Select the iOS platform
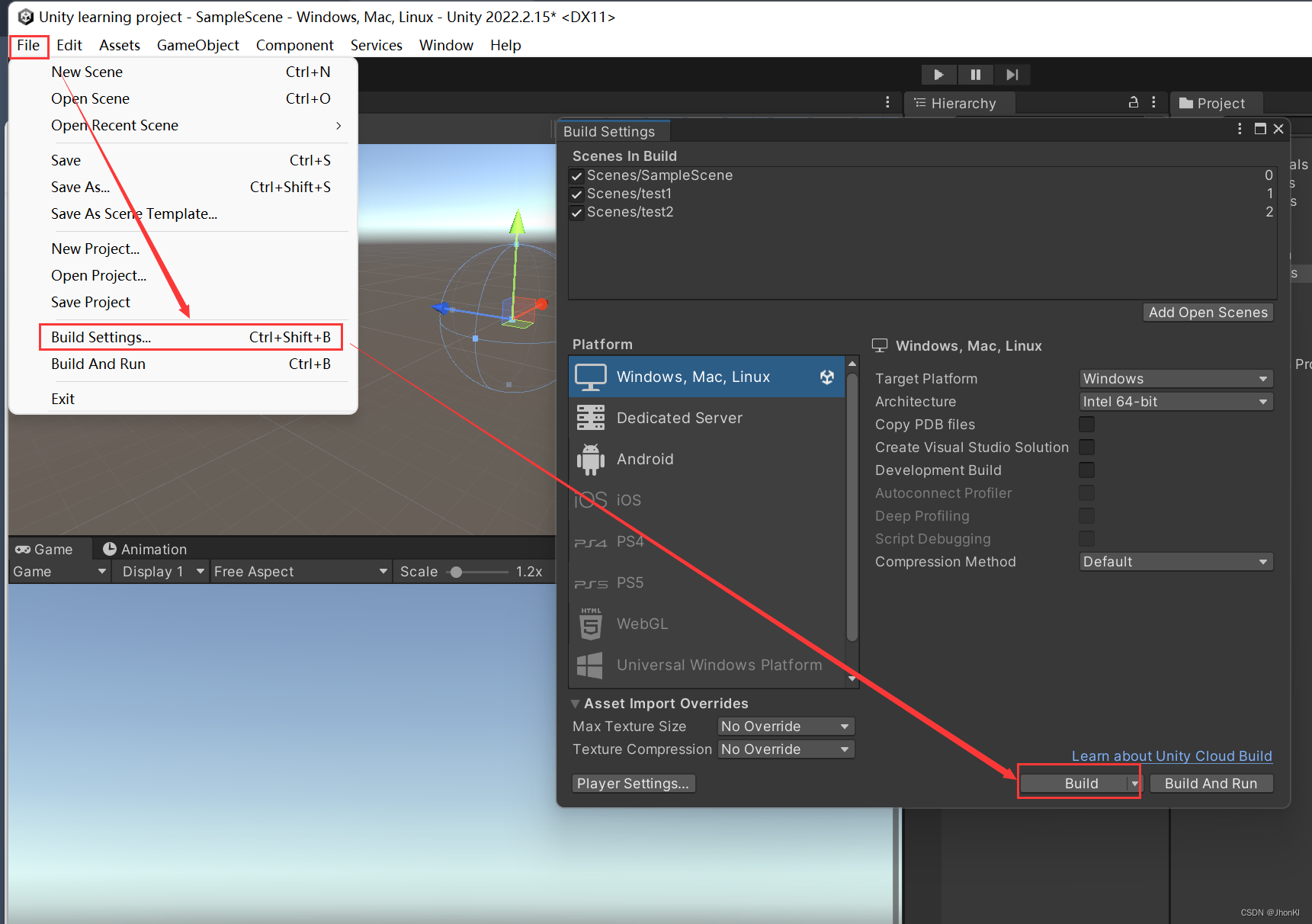1312x924 pixels. 706,500
